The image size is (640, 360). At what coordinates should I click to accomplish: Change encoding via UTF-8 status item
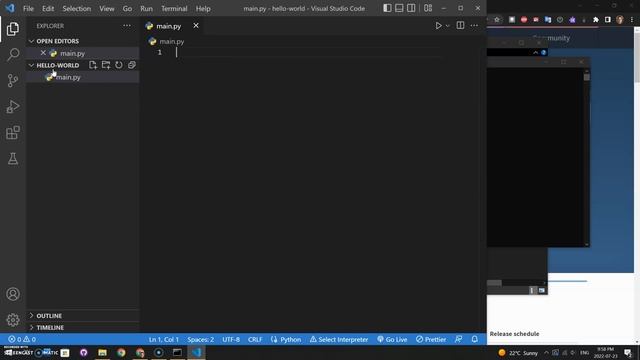[231, 339]
